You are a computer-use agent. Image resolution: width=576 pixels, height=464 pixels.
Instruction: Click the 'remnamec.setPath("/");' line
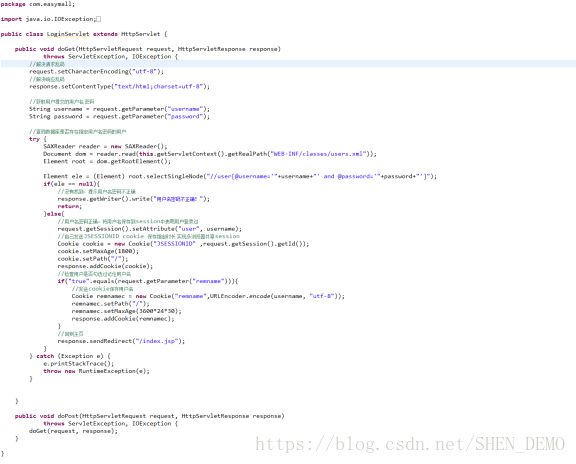pos(111,304)
